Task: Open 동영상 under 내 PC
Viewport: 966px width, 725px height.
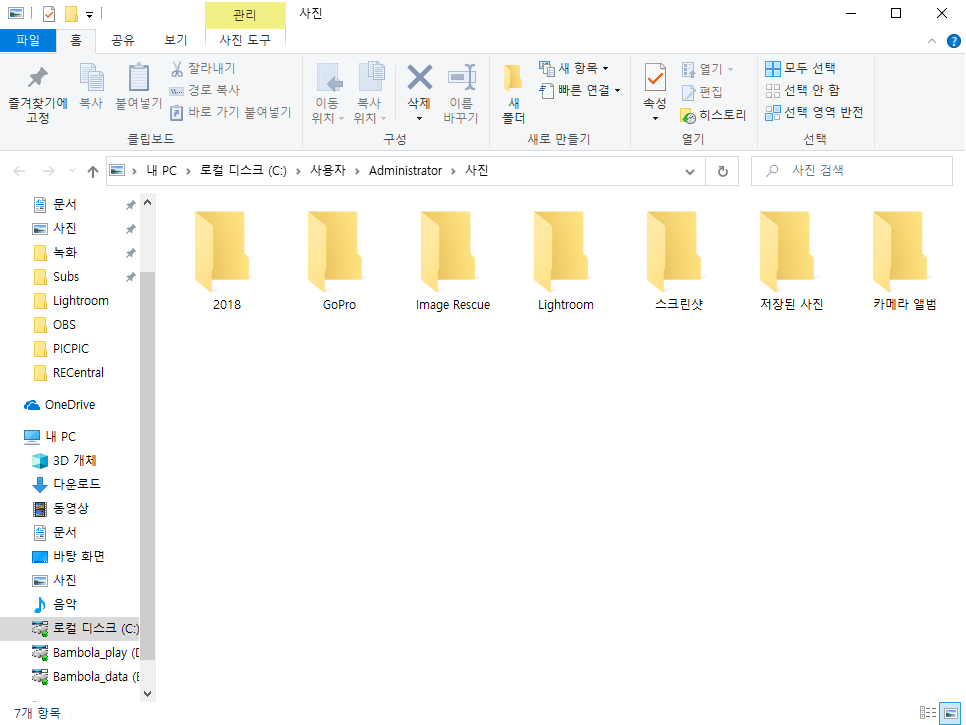Action: click(x=60, y=509)
